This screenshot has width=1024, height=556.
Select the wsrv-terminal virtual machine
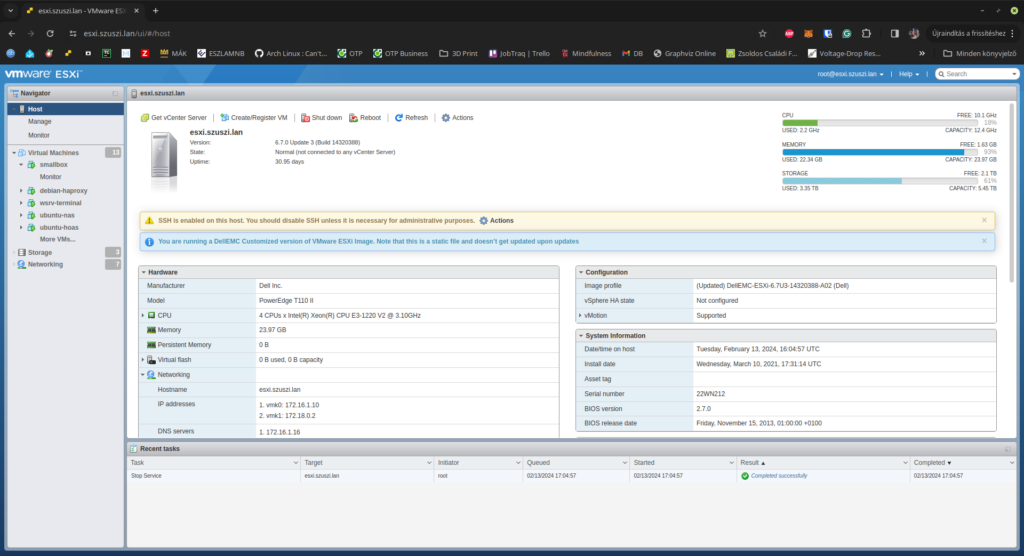pyautogui.click(x=60, y=203)
